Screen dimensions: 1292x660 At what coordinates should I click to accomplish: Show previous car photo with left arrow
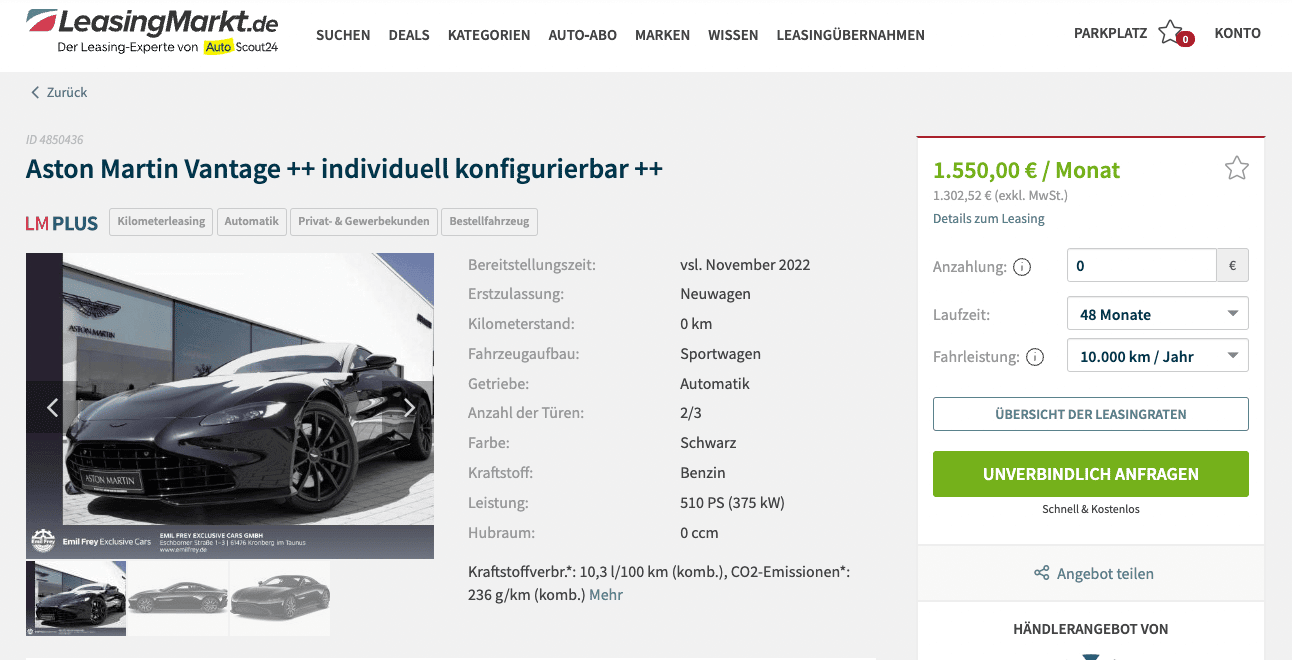52,407
